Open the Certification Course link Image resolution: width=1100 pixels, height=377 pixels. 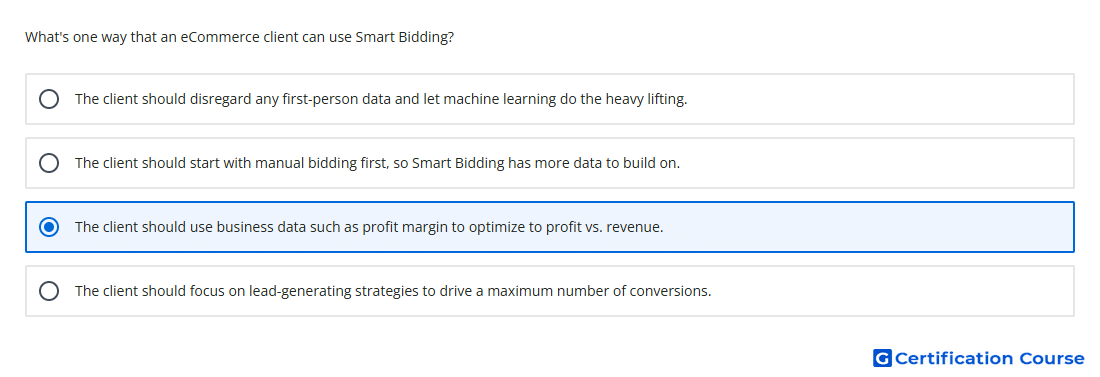(x=979, y=358)
